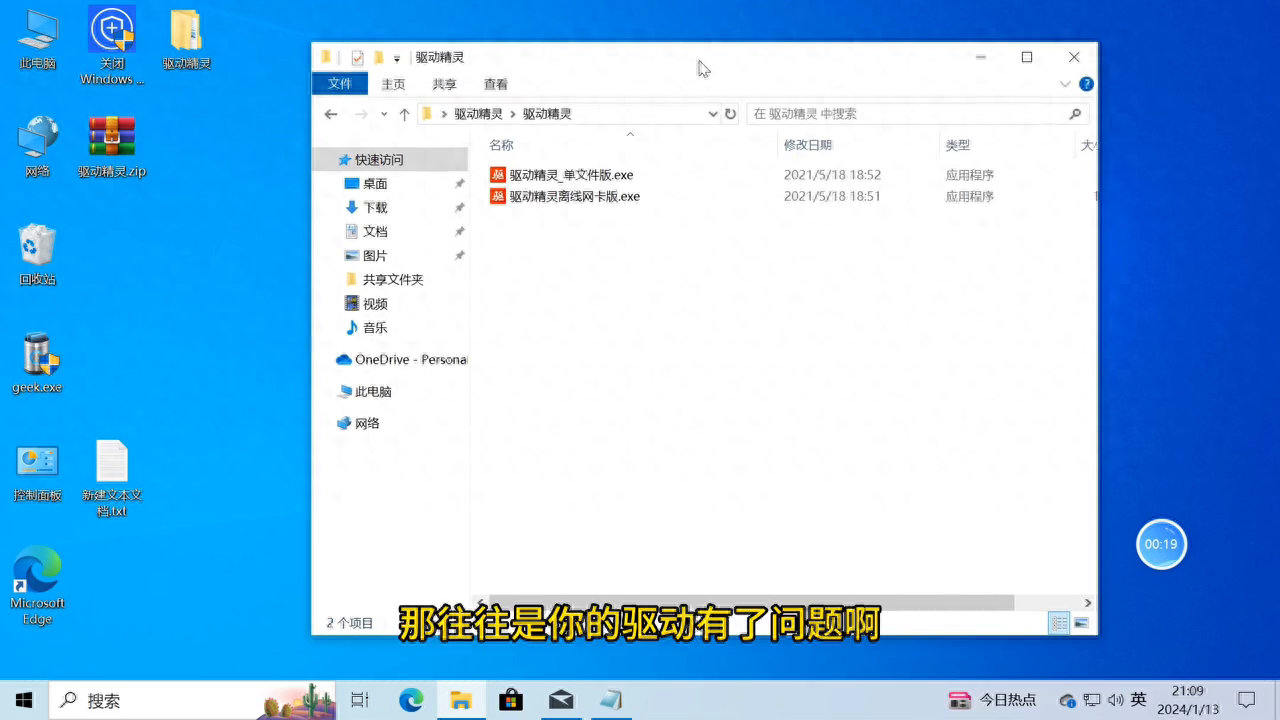Click the back navigation arrow
The height and width of the screenshot is (720, 1280).
click(331, 114)
